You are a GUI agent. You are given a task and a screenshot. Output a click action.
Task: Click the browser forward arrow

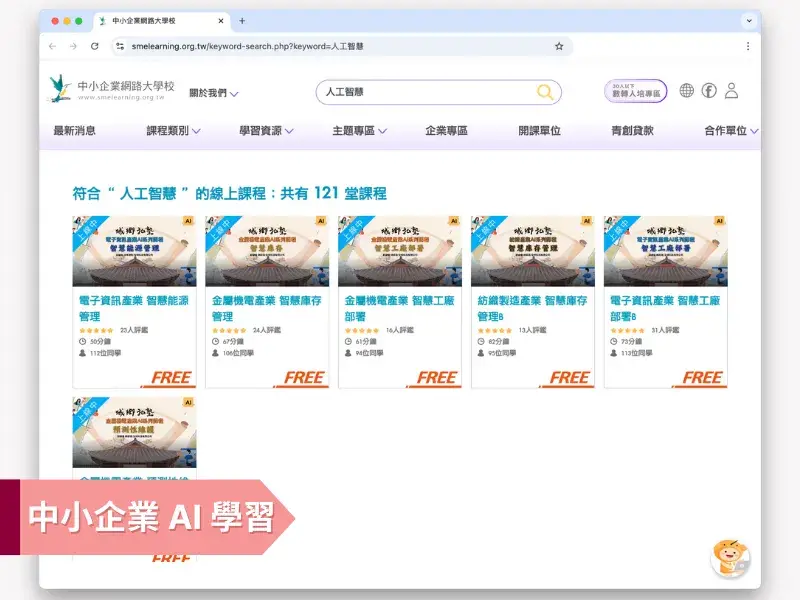tap(73, 46)
